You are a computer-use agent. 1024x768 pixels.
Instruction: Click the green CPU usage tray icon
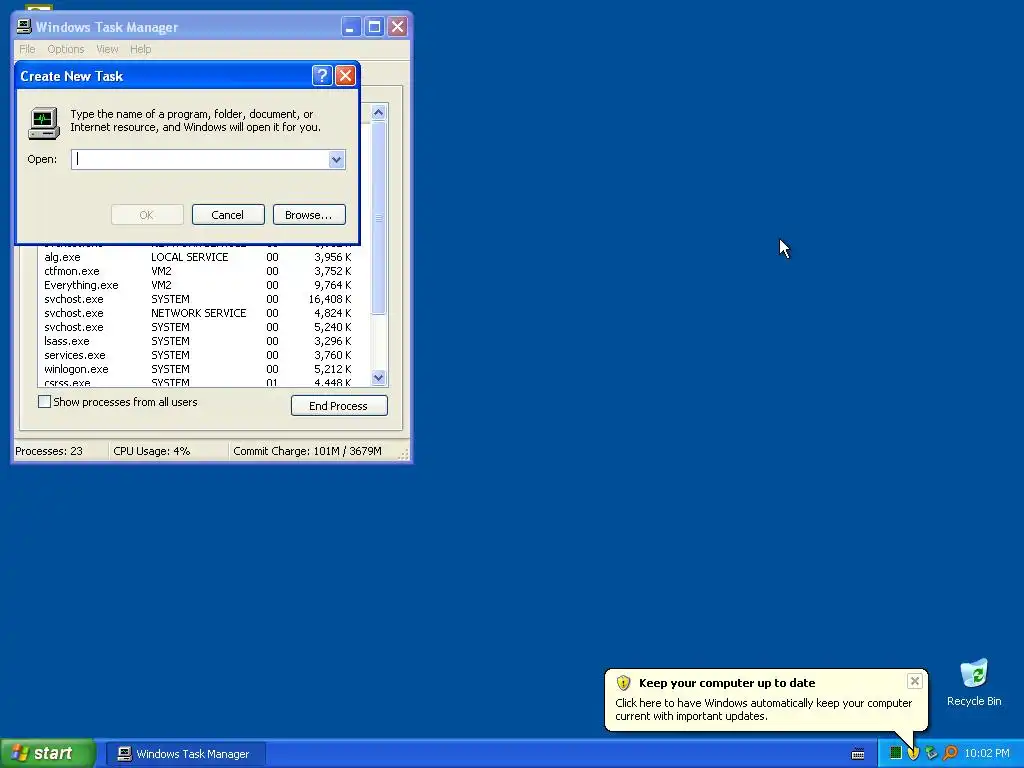click(x=896, y=753)
